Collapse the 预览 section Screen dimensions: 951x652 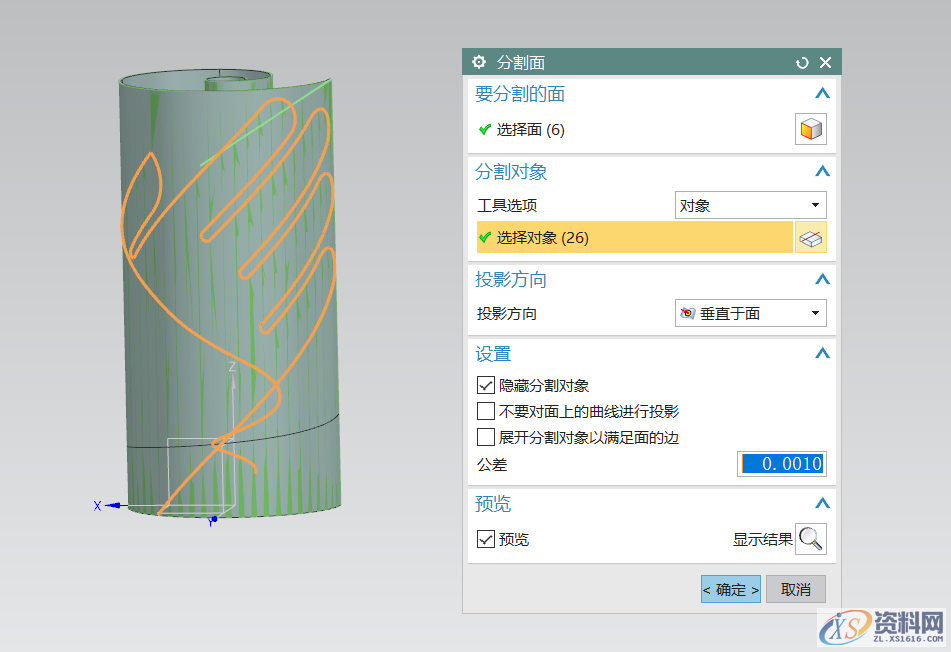(x=822, y=504)
